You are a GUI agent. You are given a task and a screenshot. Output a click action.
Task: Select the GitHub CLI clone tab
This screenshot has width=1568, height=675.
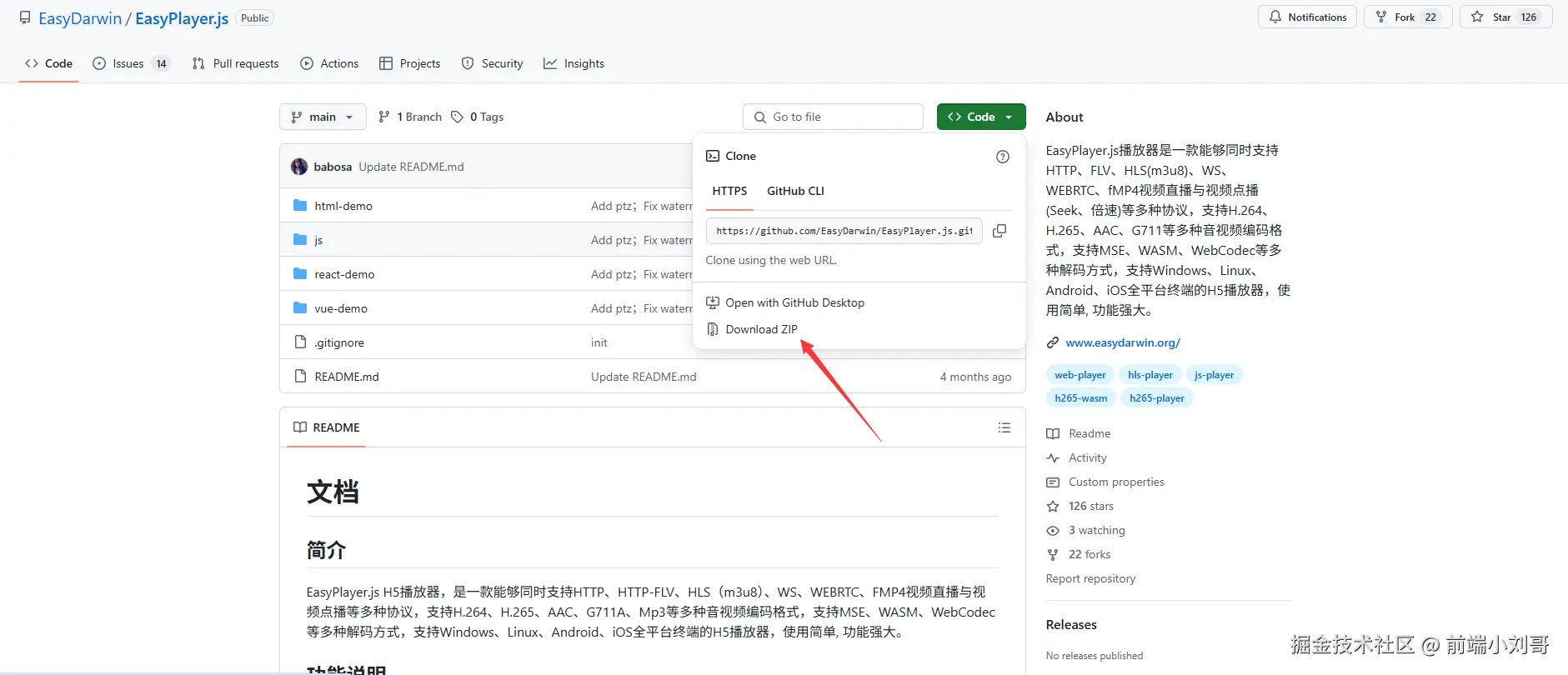coord(795,191)
